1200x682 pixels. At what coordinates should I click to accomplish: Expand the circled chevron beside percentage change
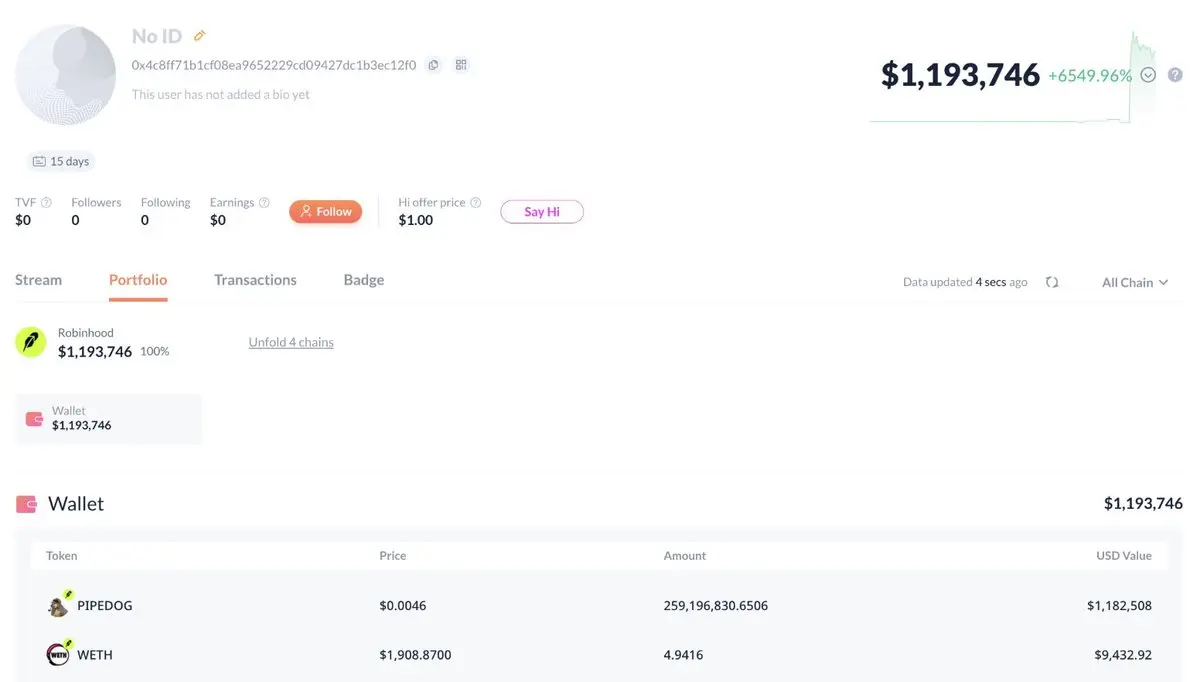1148,75
